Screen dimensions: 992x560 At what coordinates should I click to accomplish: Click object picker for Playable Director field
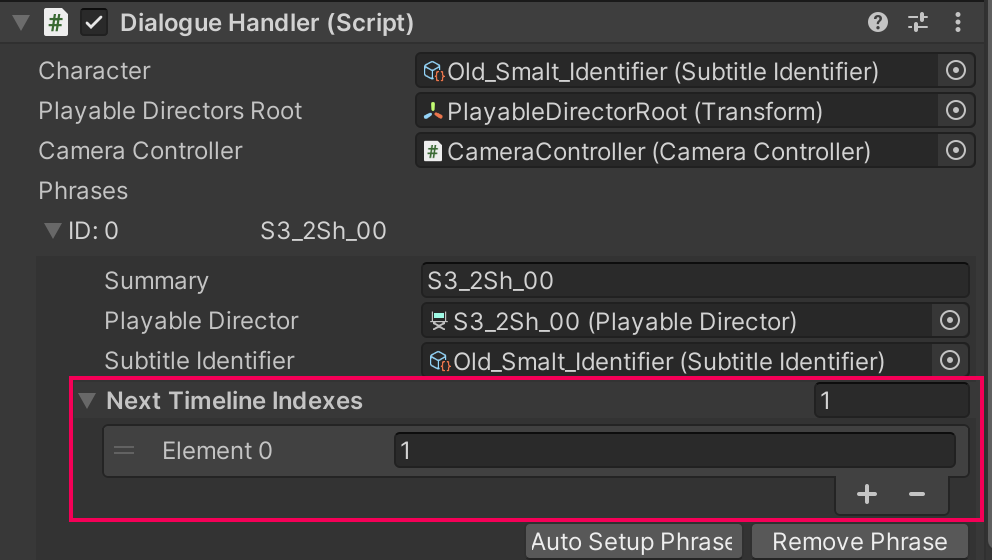(950, 321)
